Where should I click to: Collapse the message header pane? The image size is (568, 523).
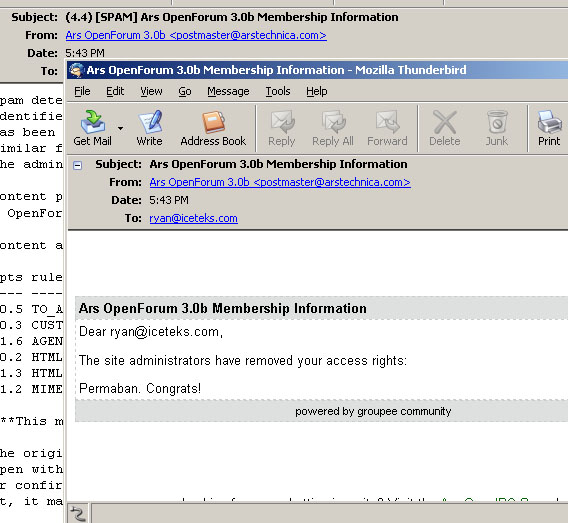pyautogui.click(x=78, y=166)
